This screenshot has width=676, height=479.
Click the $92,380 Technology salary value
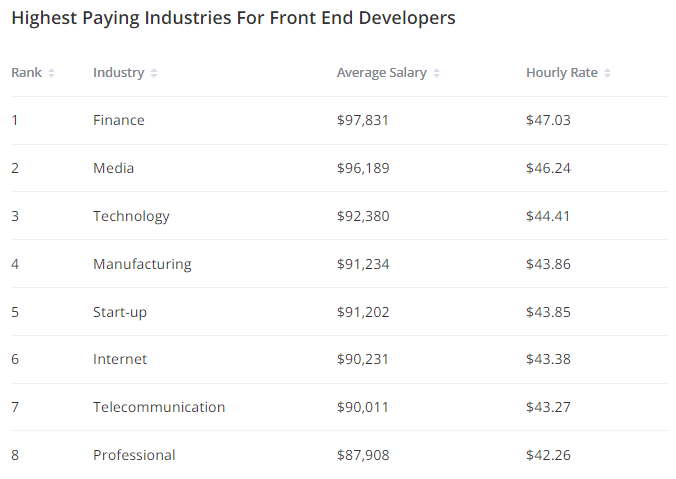[363, 216]
